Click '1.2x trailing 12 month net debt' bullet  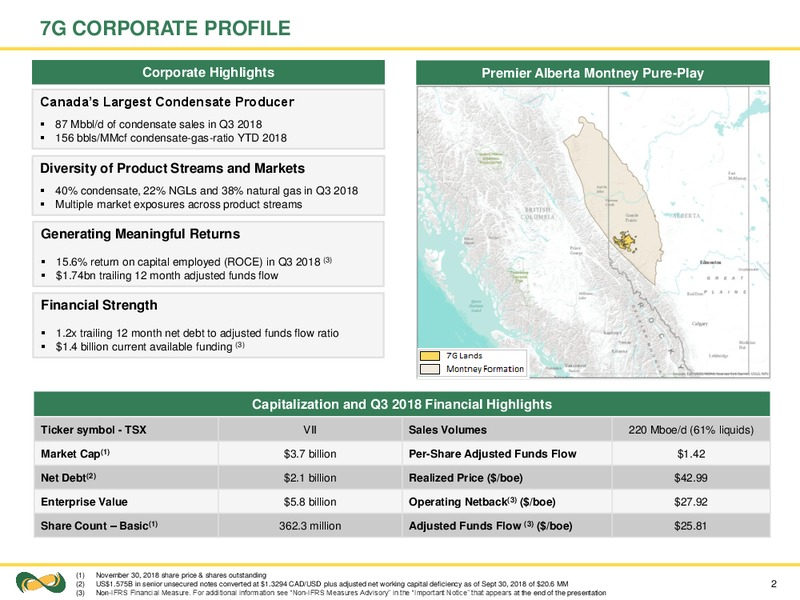tap(197, 333)
